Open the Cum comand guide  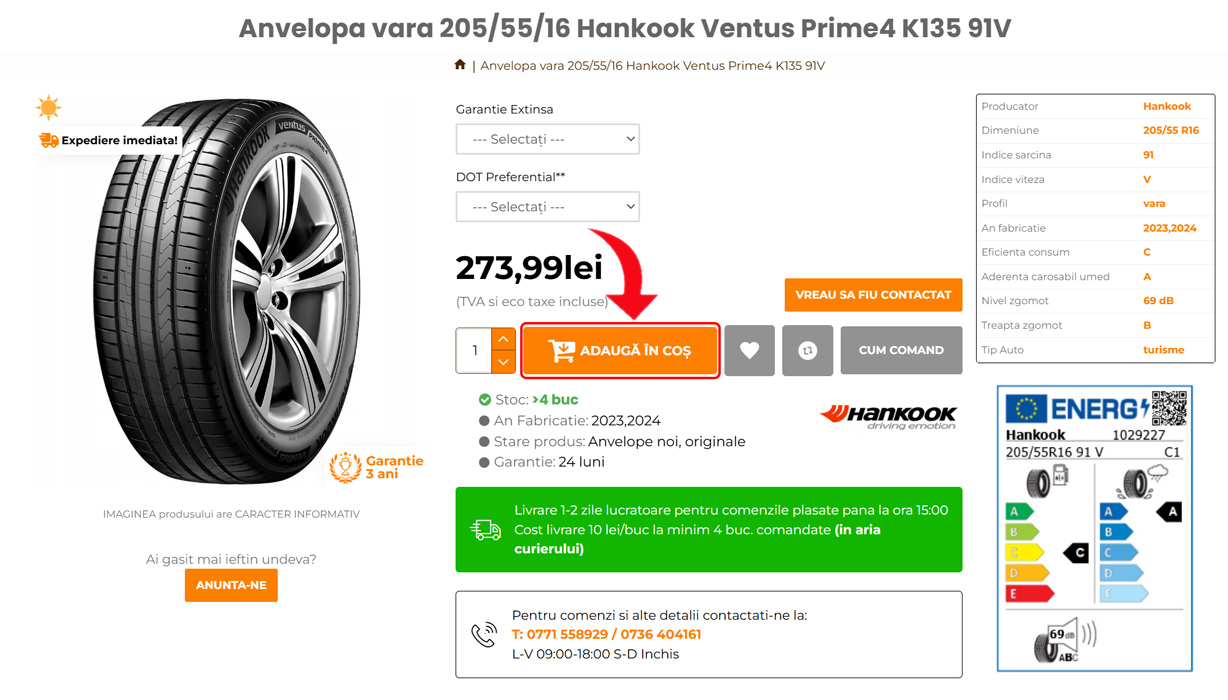click(901, 351)
